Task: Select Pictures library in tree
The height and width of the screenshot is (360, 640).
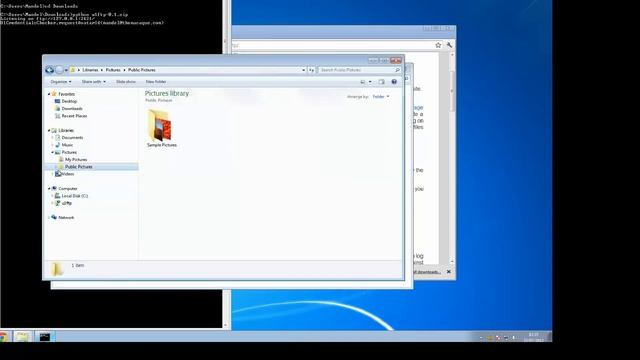Action: pyautogui.click(x=69, y=152)
